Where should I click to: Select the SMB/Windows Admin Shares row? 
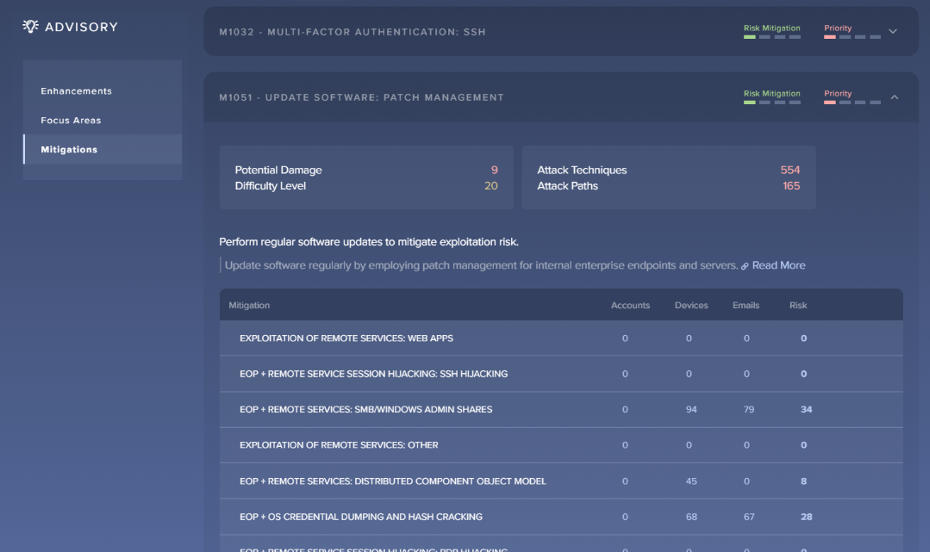[561, 409]
